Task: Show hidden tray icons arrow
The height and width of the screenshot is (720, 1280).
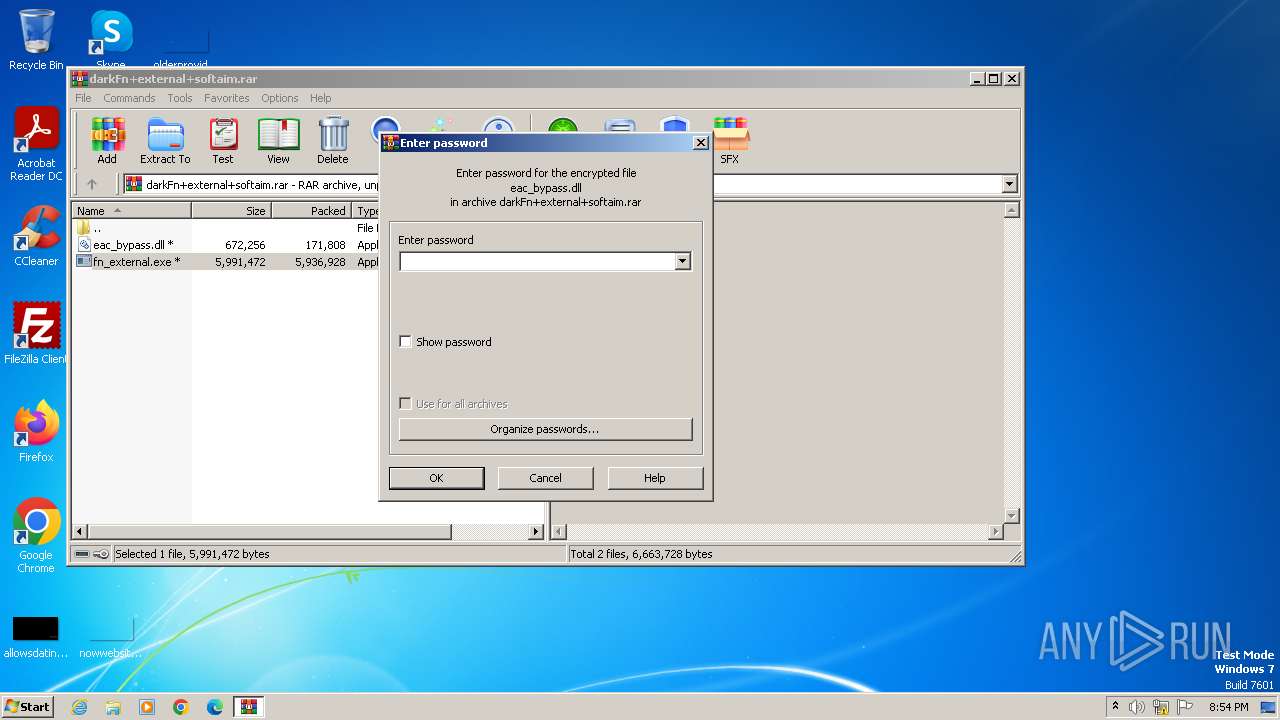Action: [x=1115, y=706]
